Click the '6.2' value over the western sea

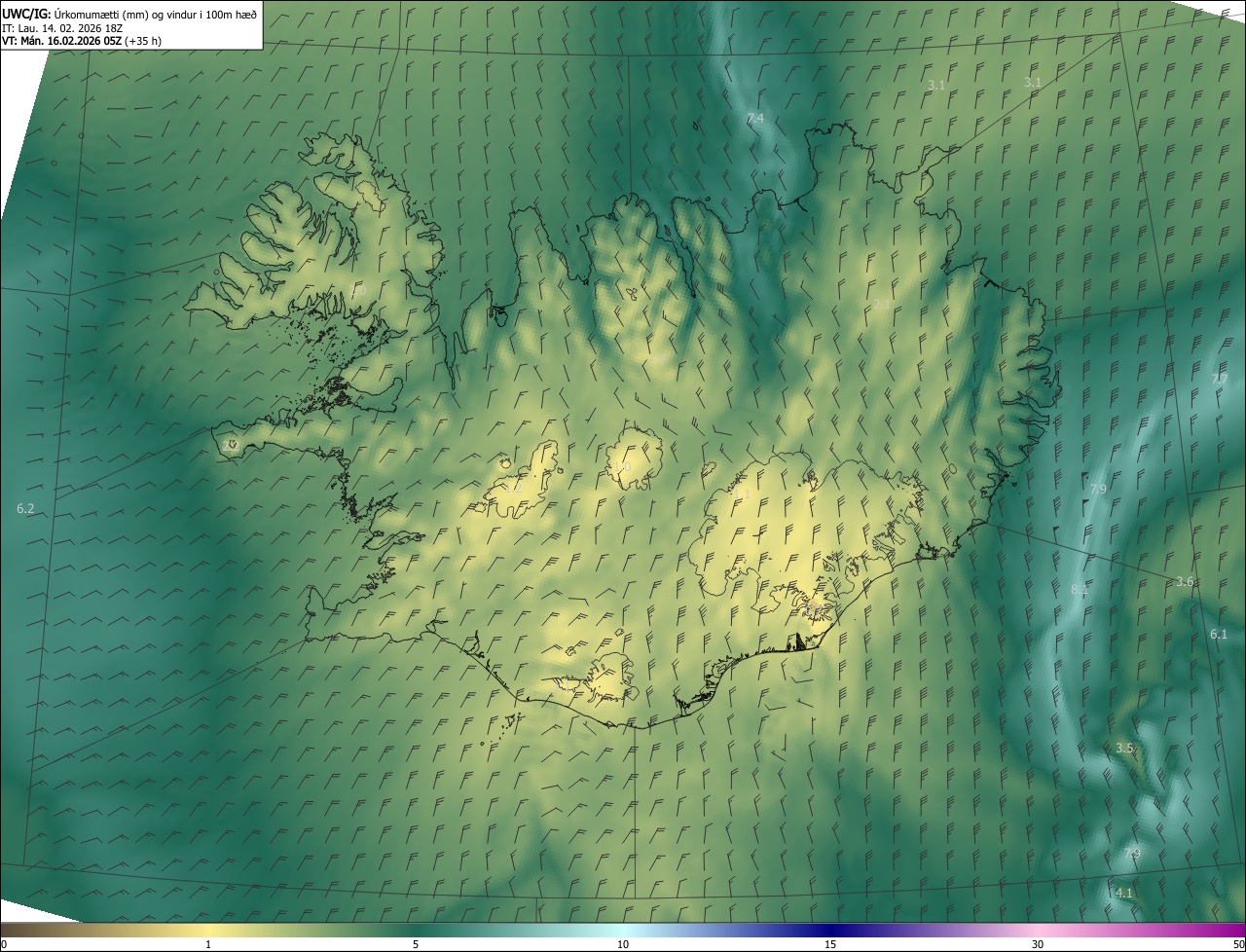[x=25, y=509]
